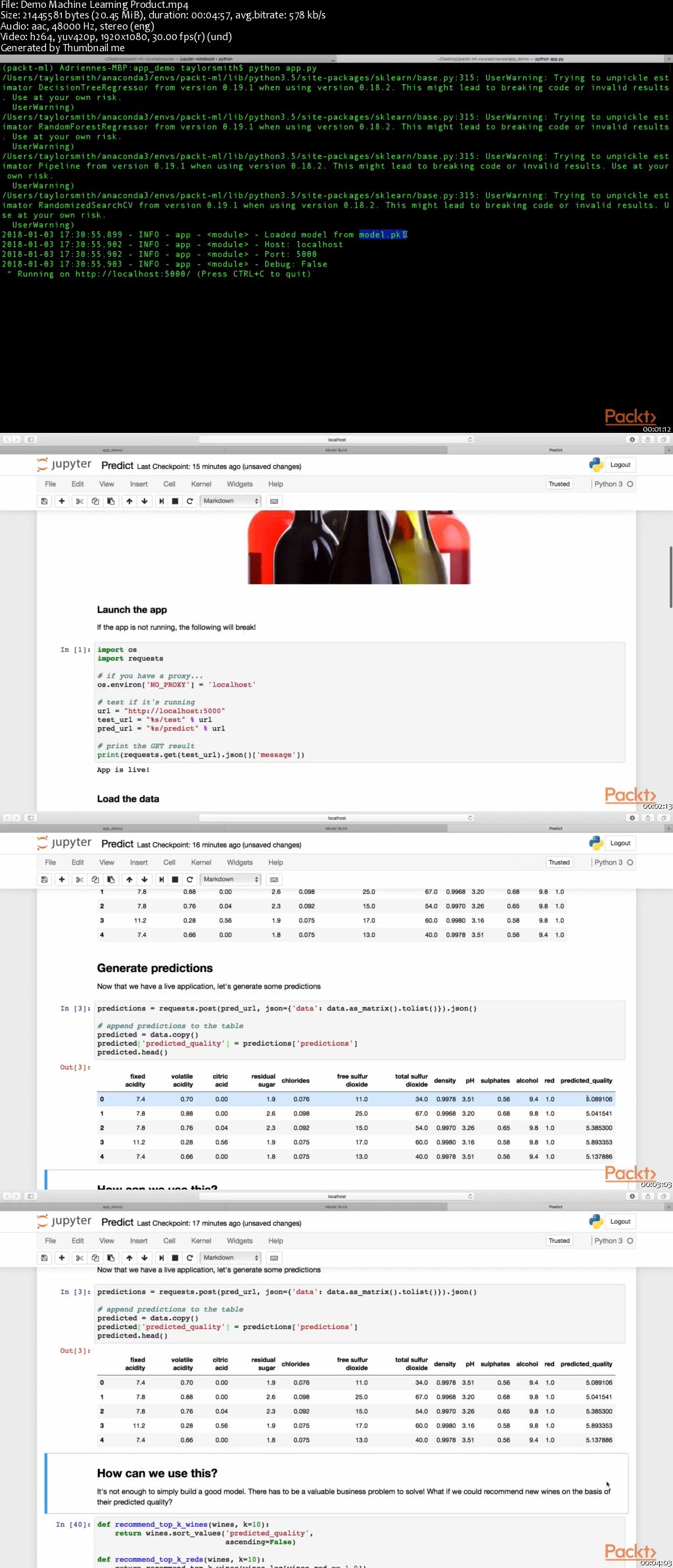Open Cell menu in '16 minutes ago' notebook
This screenshot has width=673, height=1568.
(x=170, y=862)
